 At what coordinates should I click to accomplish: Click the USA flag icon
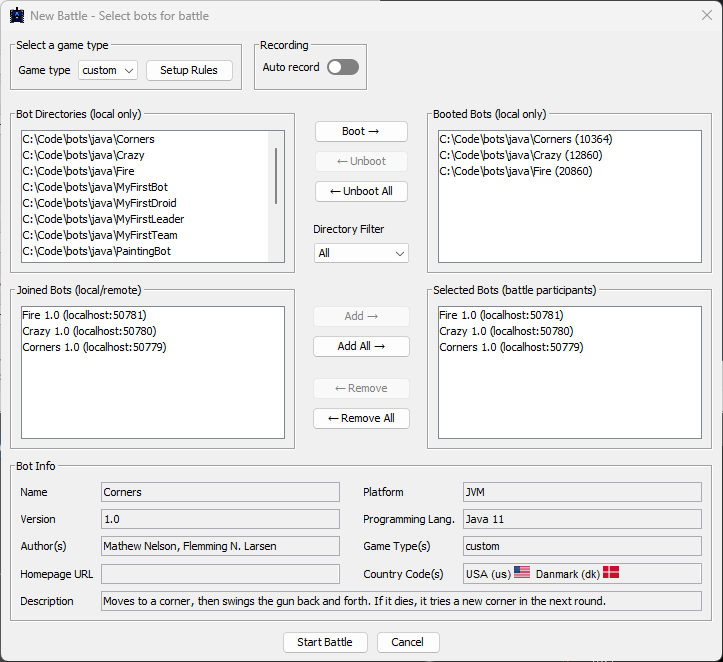(x=522, y=573)
